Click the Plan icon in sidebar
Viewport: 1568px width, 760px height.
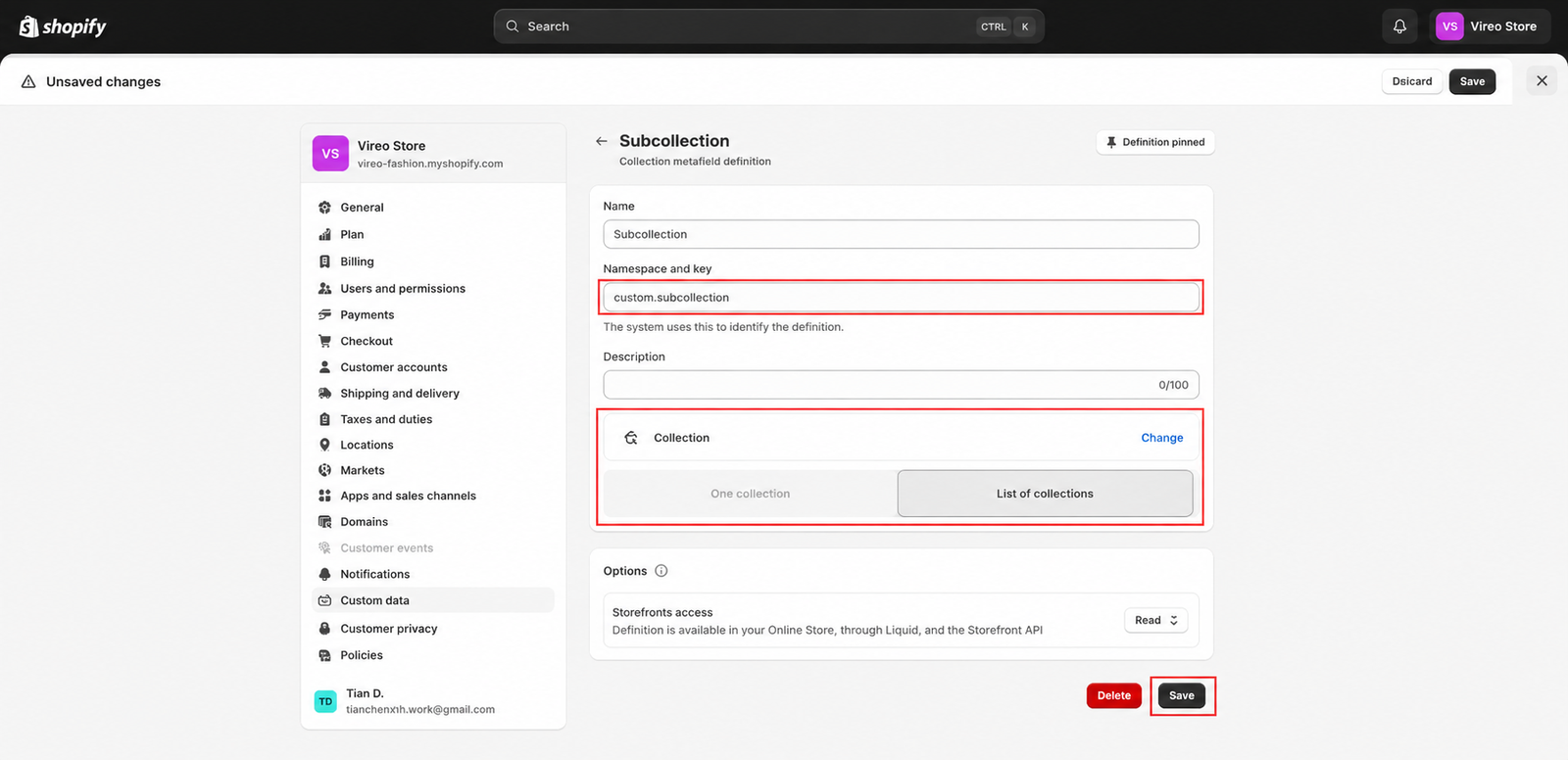point(324,235)
